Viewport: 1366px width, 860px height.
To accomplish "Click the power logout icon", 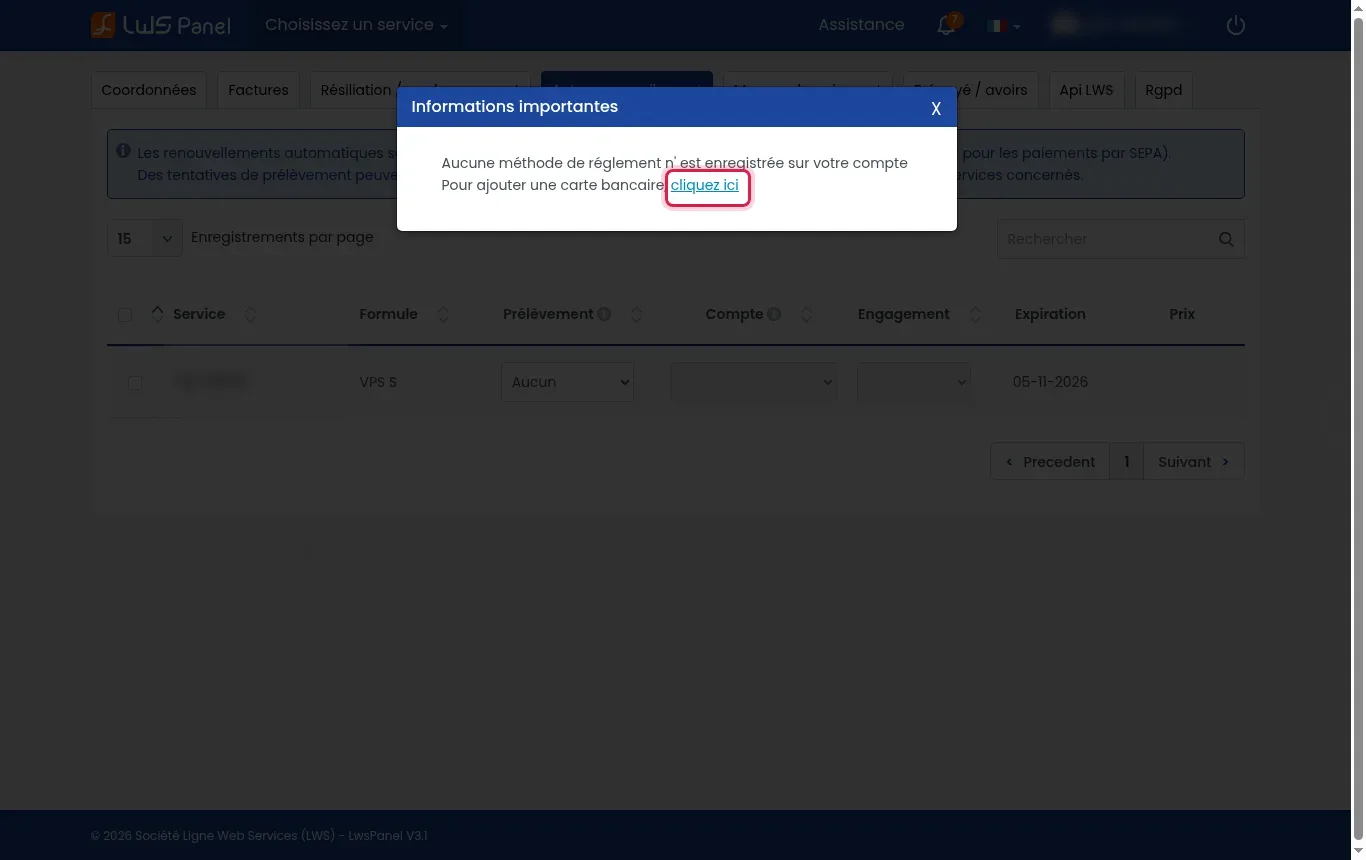I will click(1236, 25).
